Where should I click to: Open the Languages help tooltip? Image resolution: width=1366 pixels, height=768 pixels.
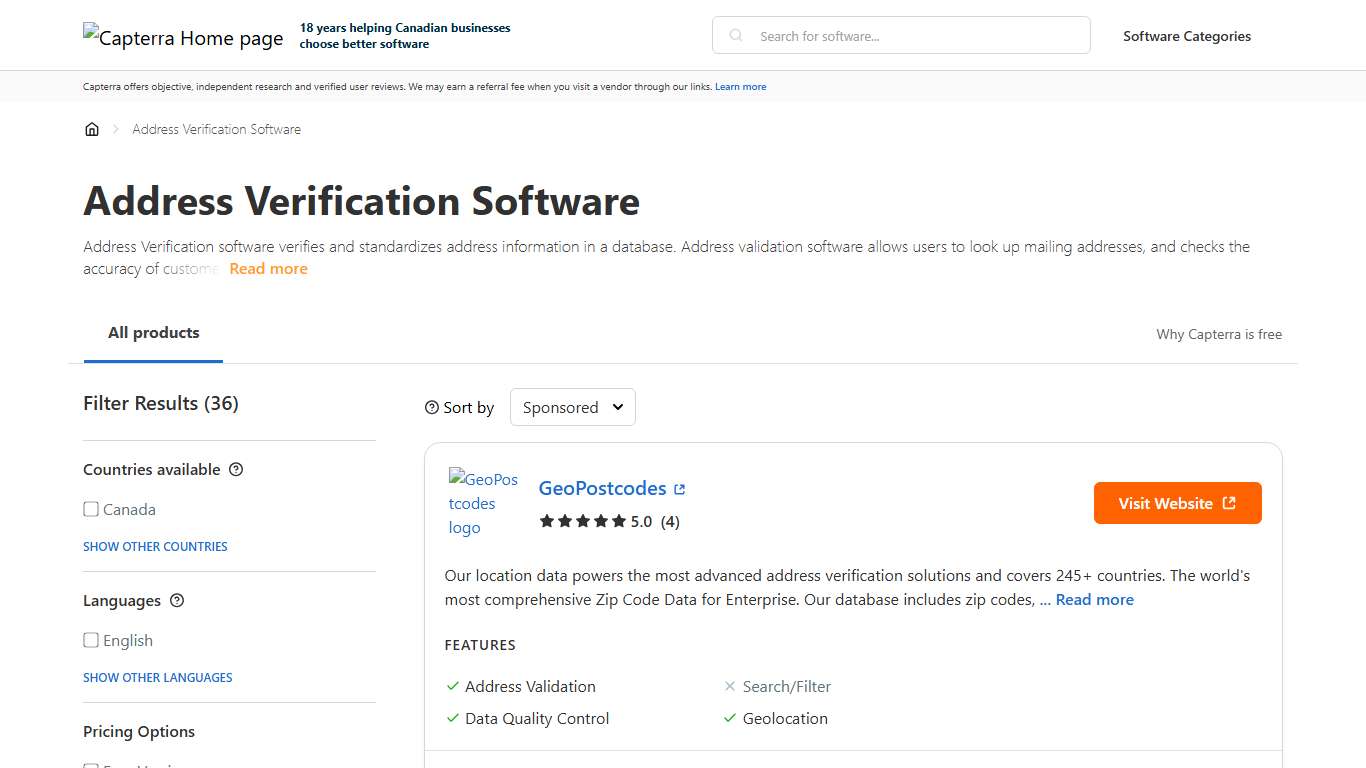click(177, 600)
